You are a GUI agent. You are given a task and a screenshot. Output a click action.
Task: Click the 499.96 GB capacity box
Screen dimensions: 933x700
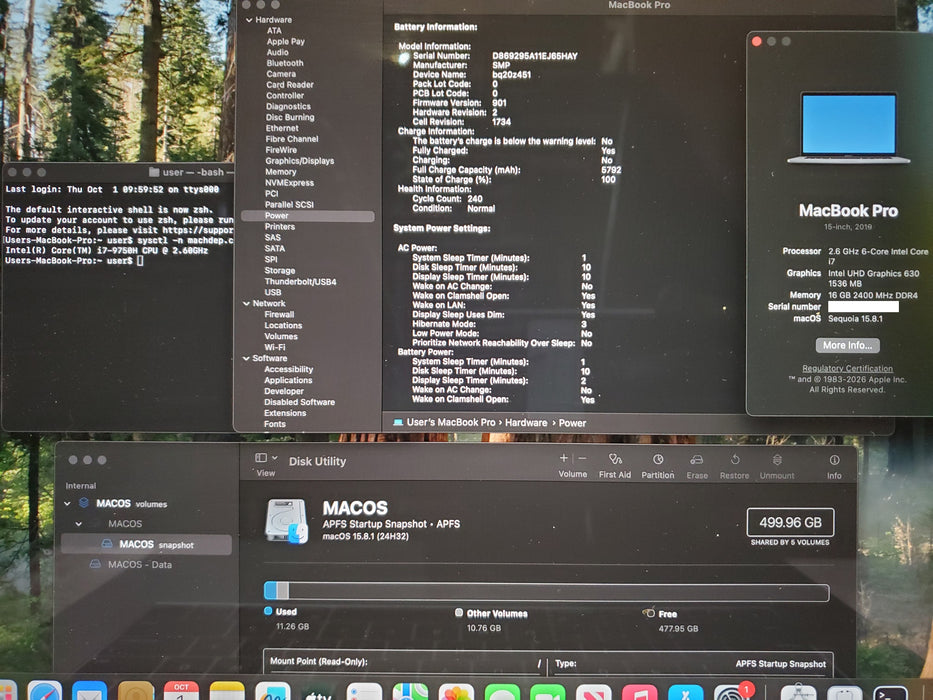[790, 522]
